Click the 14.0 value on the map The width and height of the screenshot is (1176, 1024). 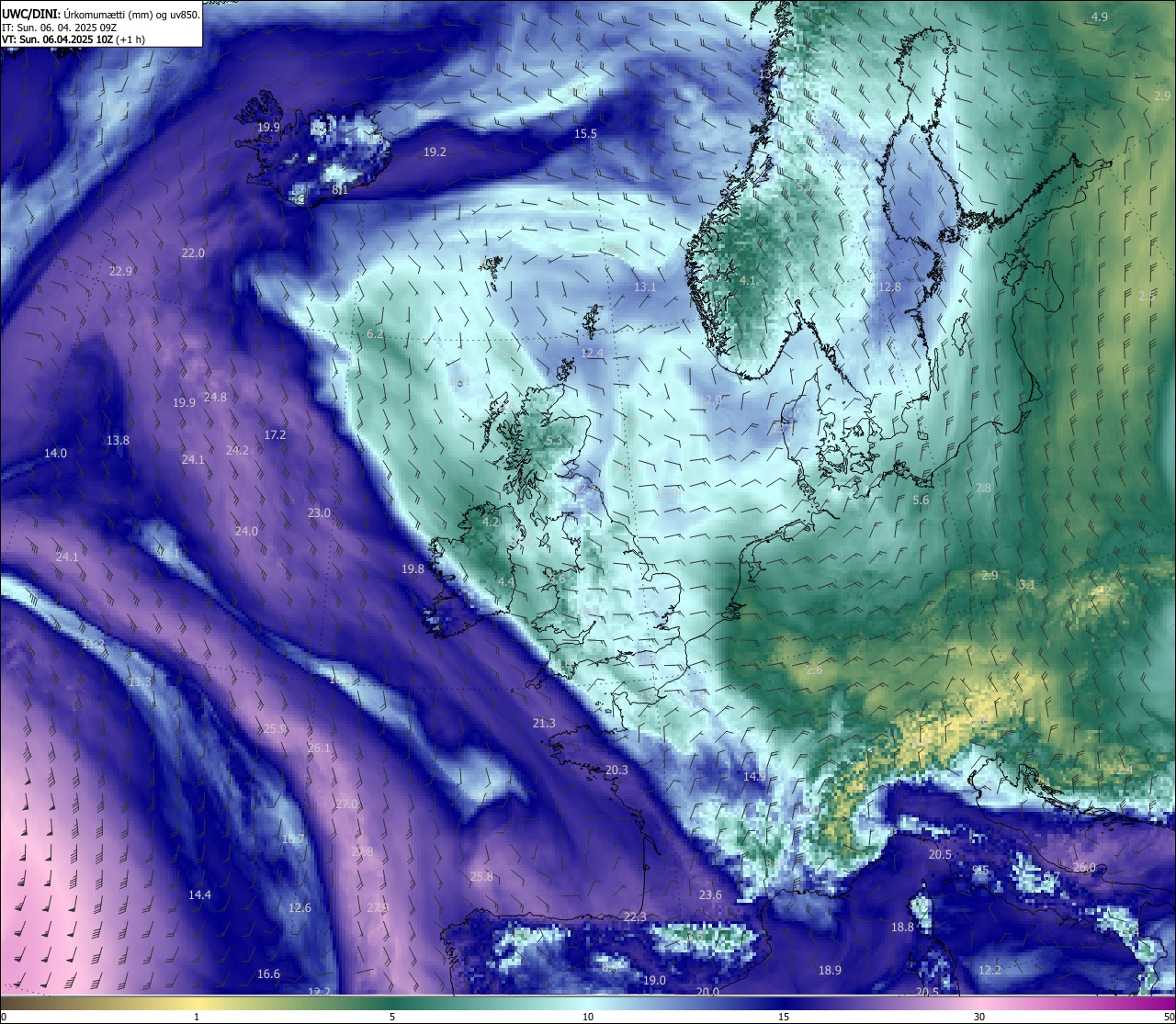pyautogui.click(x=55, y=454)
